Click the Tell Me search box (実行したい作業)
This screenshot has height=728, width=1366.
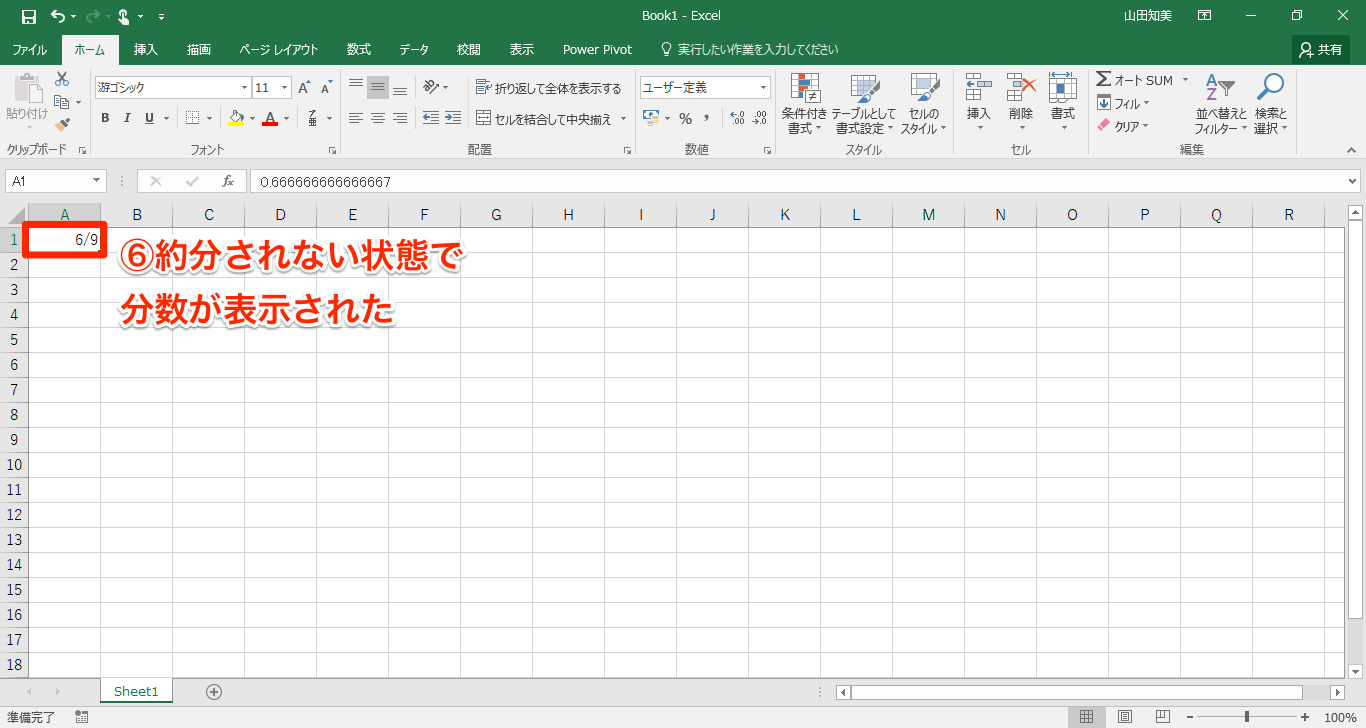coord(750,49)
